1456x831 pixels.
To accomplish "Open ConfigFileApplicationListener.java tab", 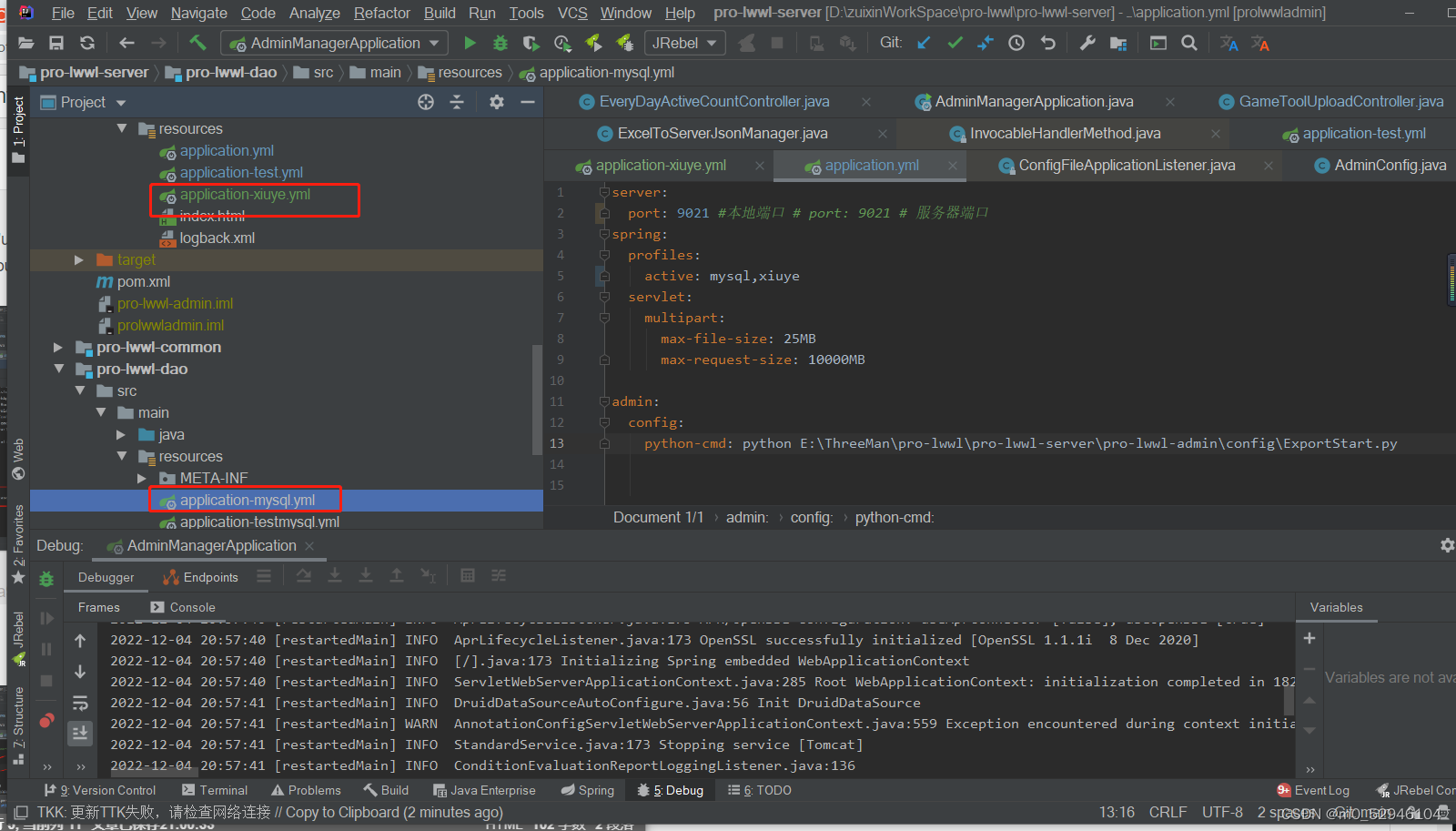I will click(1127, 165).
